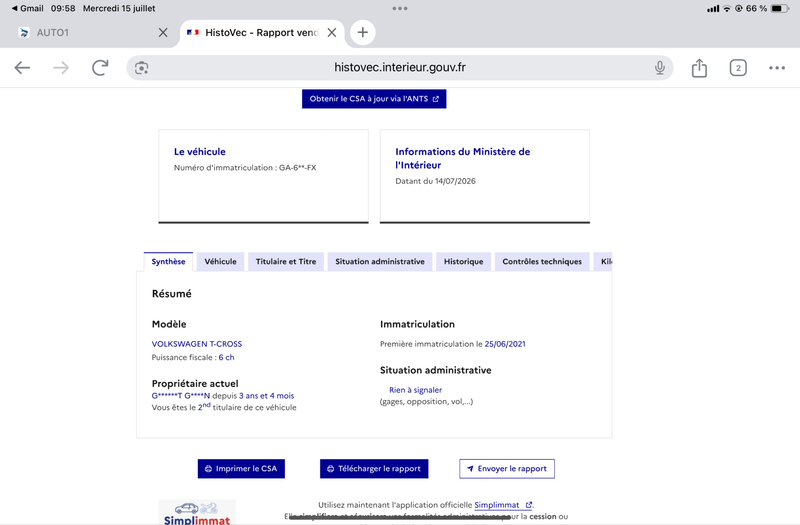Close the AUTO1 tab
The width and height of the screenshot is (800, 525).
pyautogui.click(x=163, y=33)
